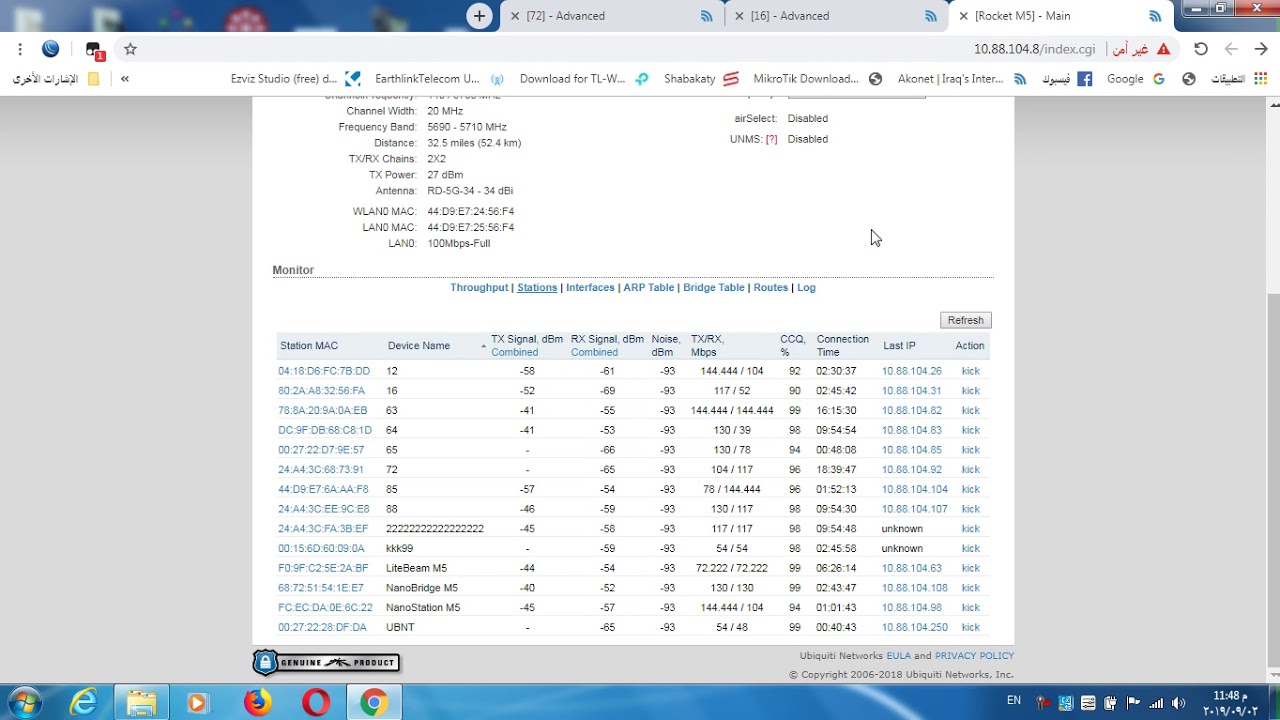
Task: Click the blue profile globe icon
Action: tap(51, 49)
